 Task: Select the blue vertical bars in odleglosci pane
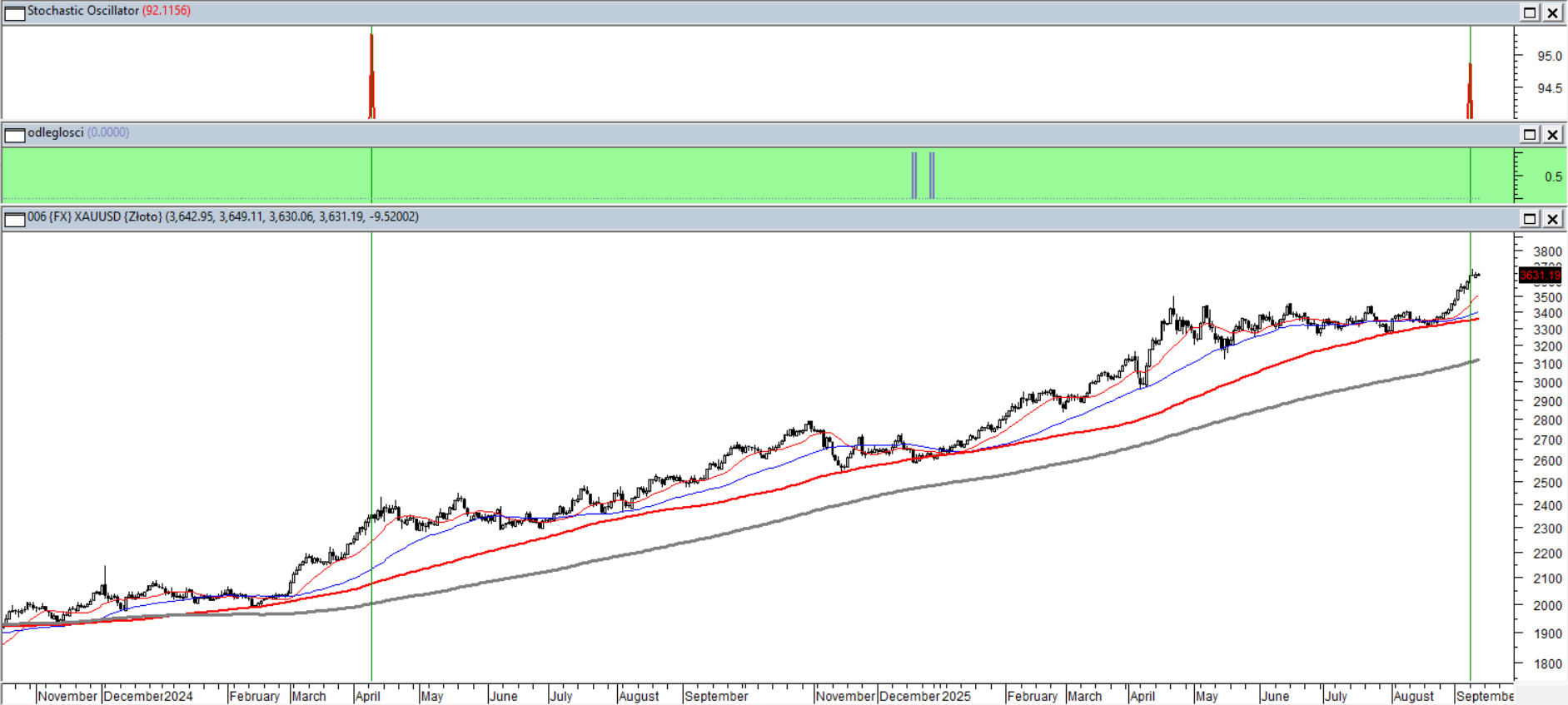point(923,176)
